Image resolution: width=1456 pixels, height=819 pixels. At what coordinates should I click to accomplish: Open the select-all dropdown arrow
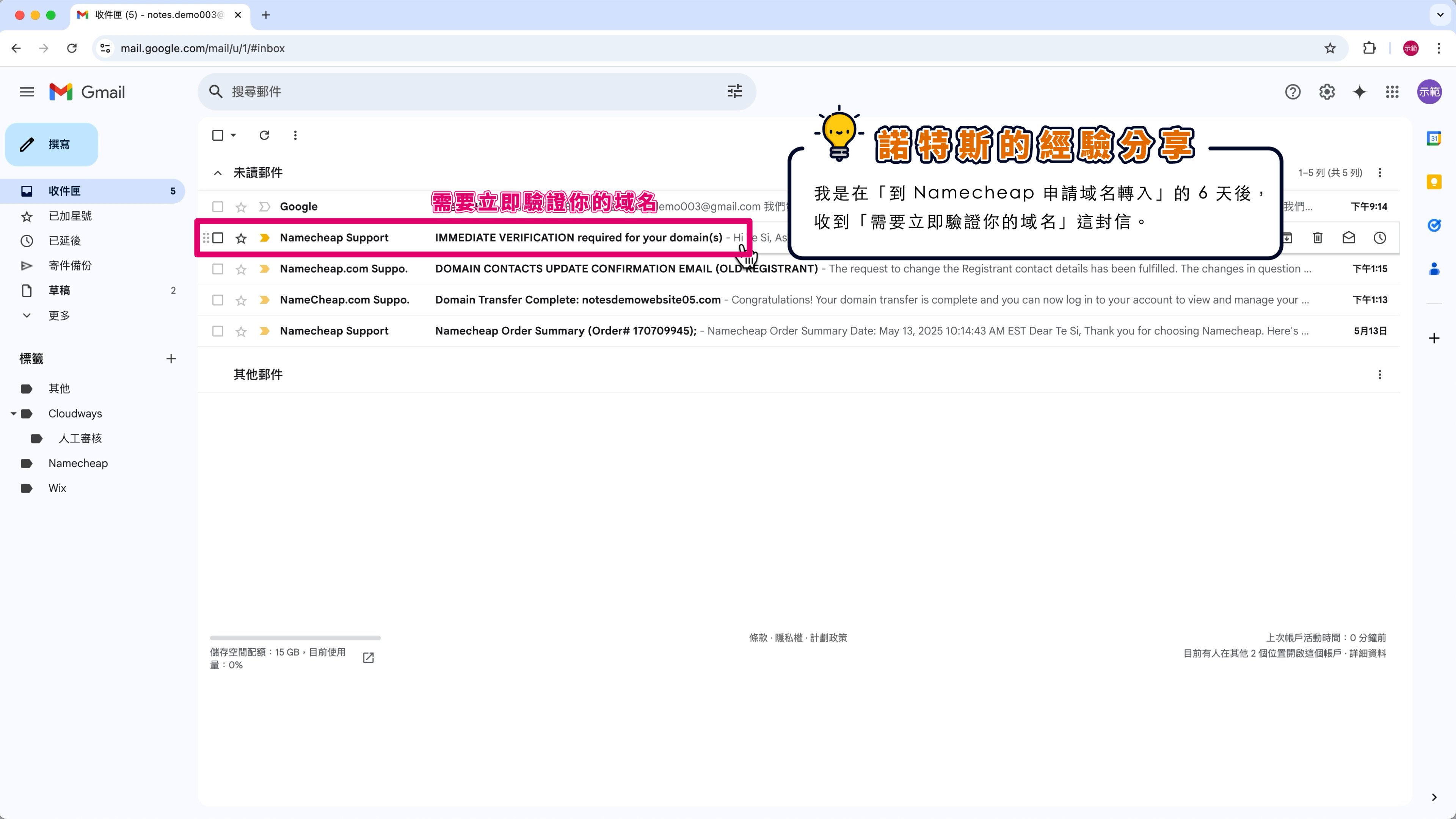234,135
